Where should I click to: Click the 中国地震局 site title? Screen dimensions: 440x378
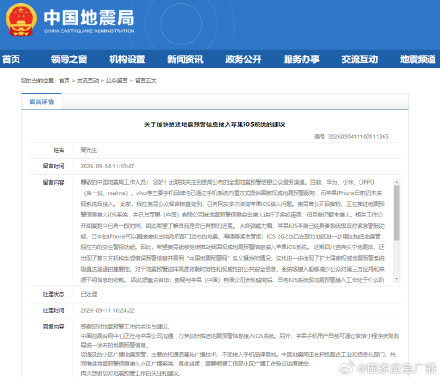(89, 18)
